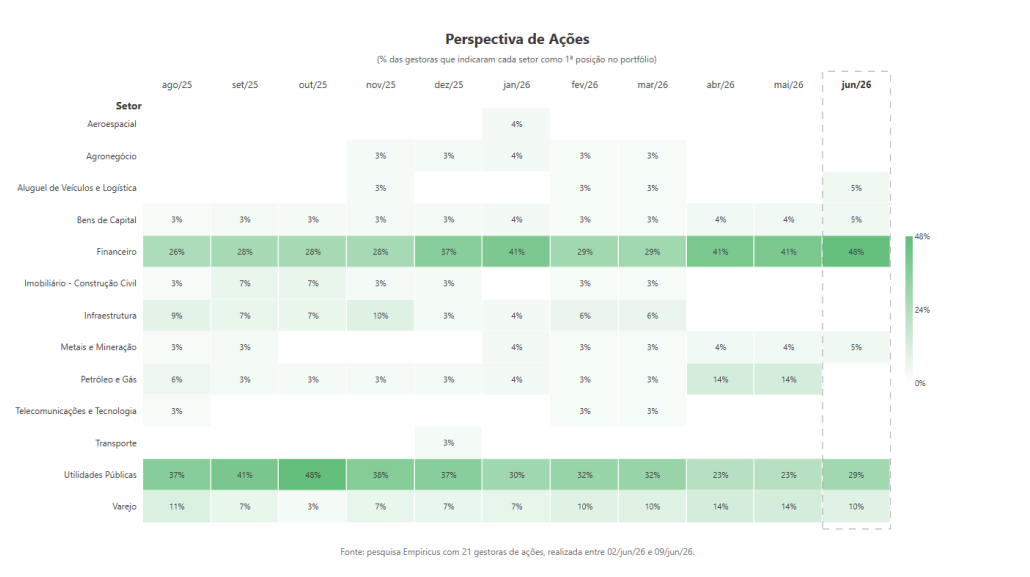Click the Varejo ago/25 11% cell
This screenshot has width=1030, height=577.
point(177,507)
